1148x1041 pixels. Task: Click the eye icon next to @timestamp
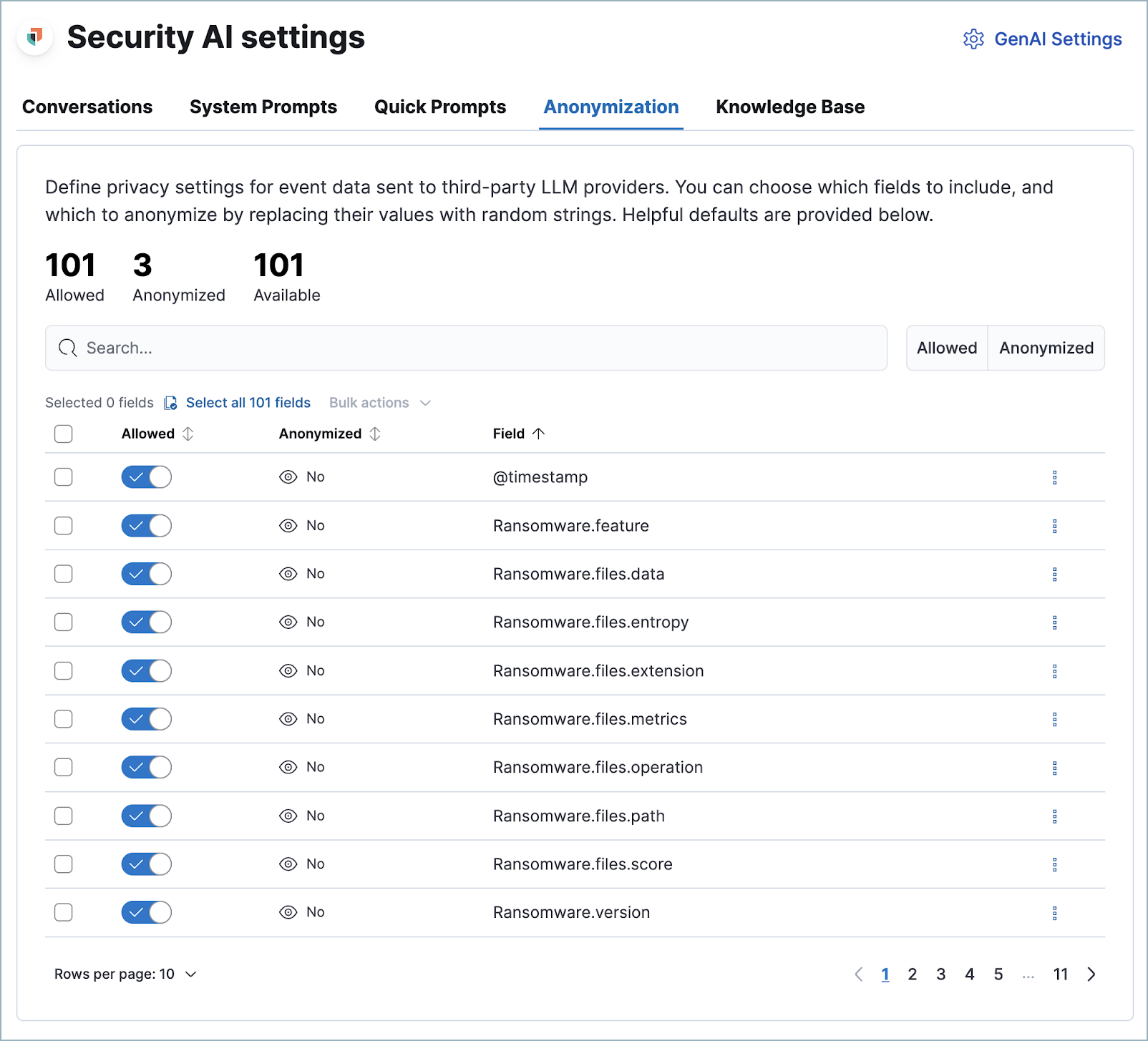coord(288,476)
